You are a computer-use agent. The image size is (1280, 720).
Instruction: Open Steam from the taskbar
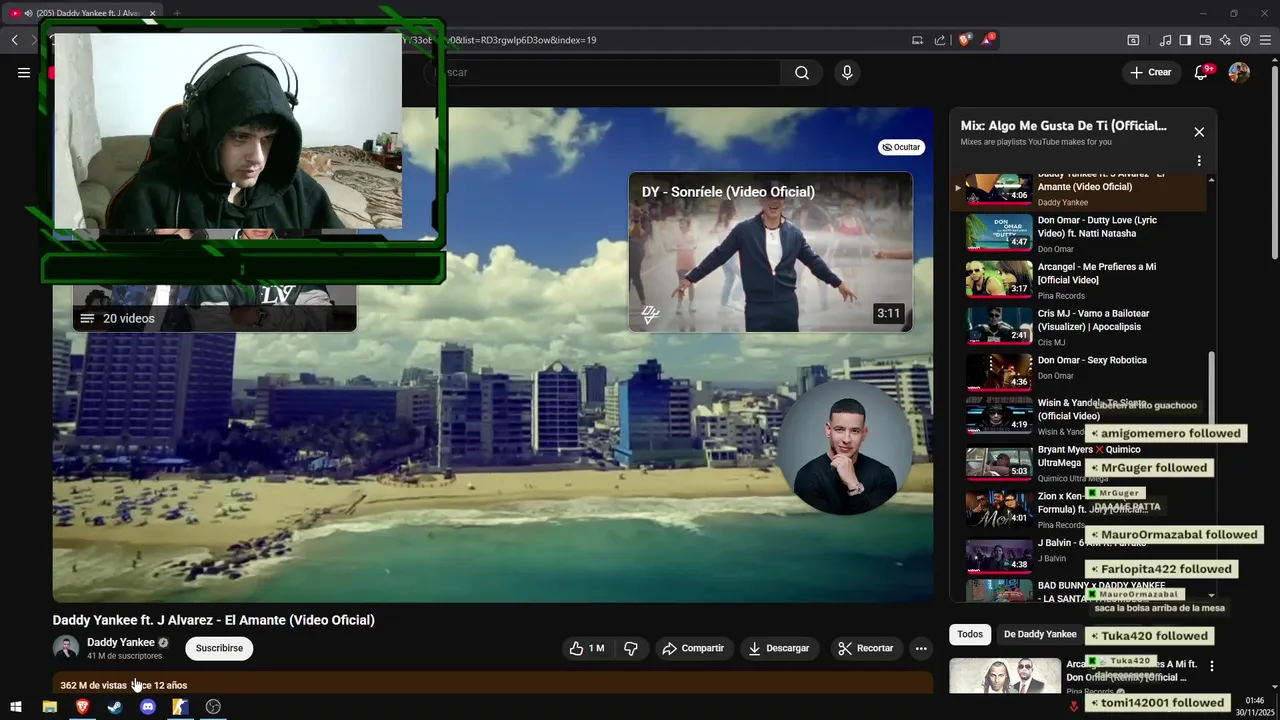[115, 707]
